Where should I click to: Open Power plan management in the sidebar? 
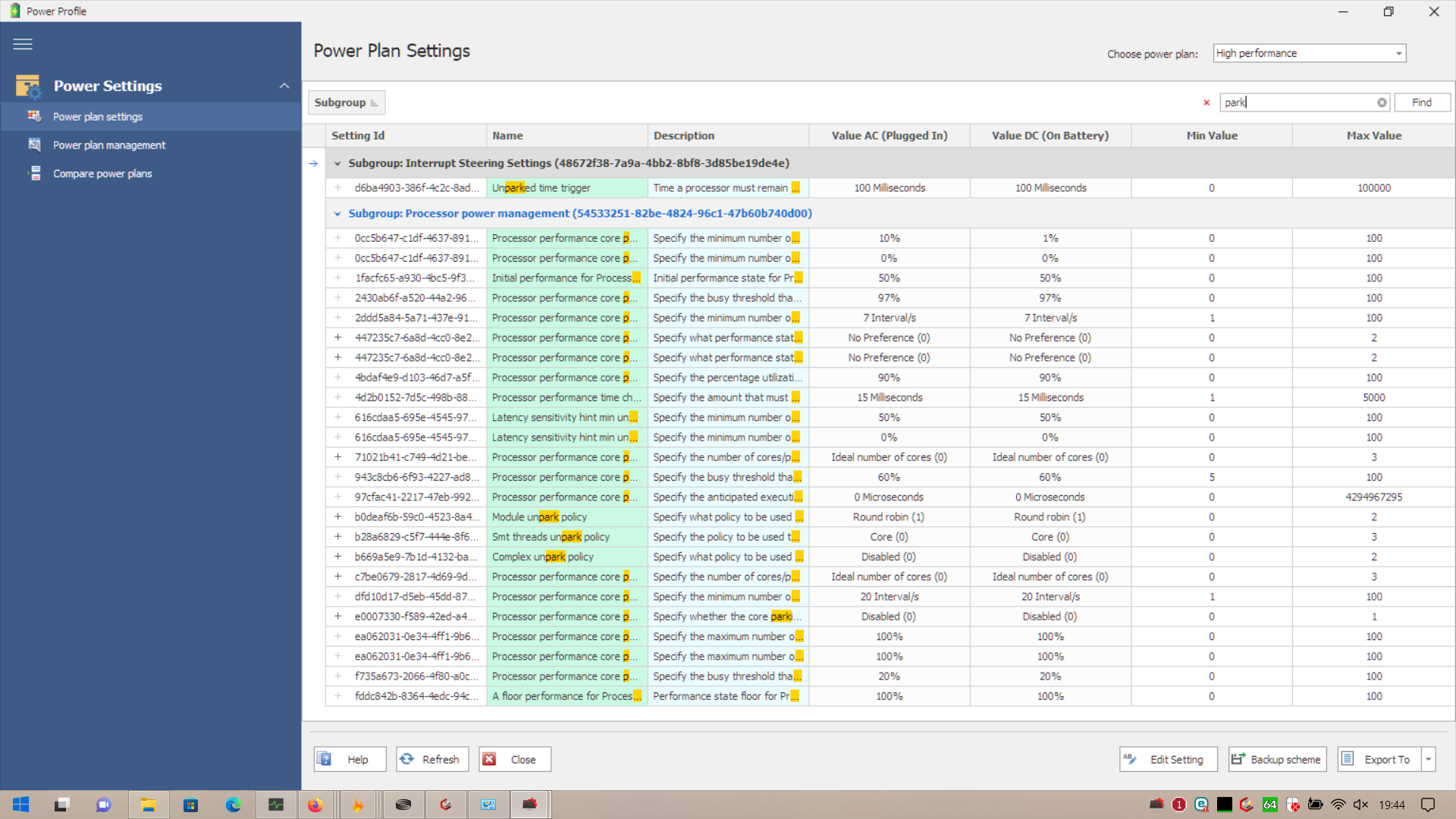point(150,145)
